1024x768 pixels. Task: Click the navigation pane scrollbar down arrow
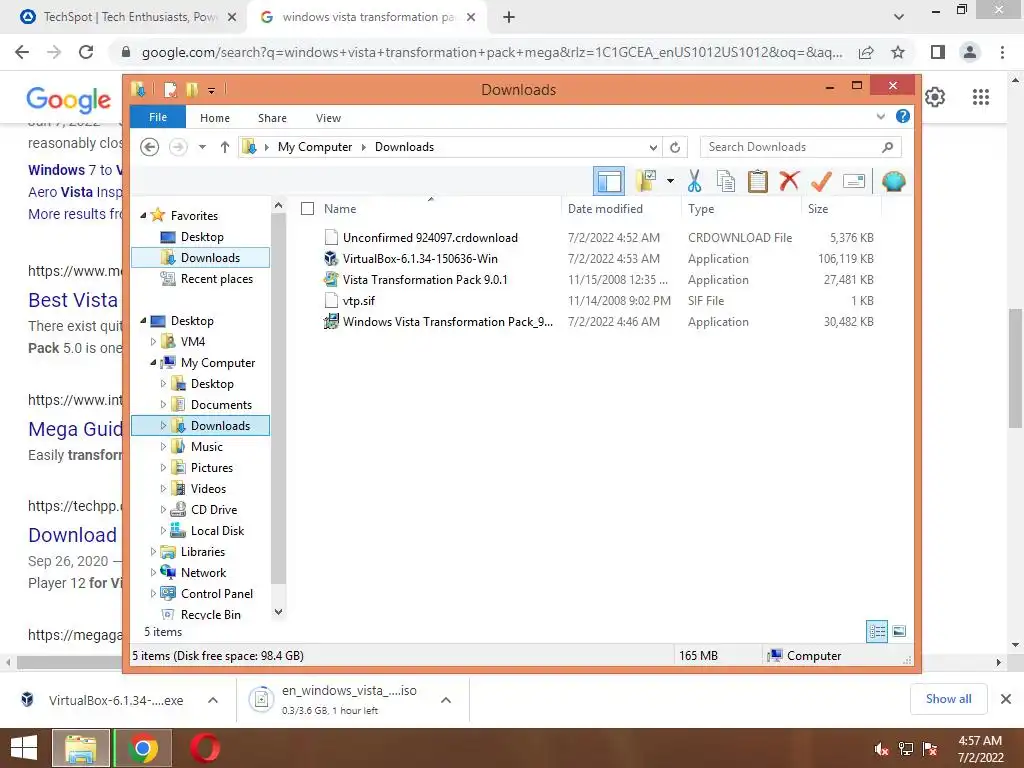278,612
